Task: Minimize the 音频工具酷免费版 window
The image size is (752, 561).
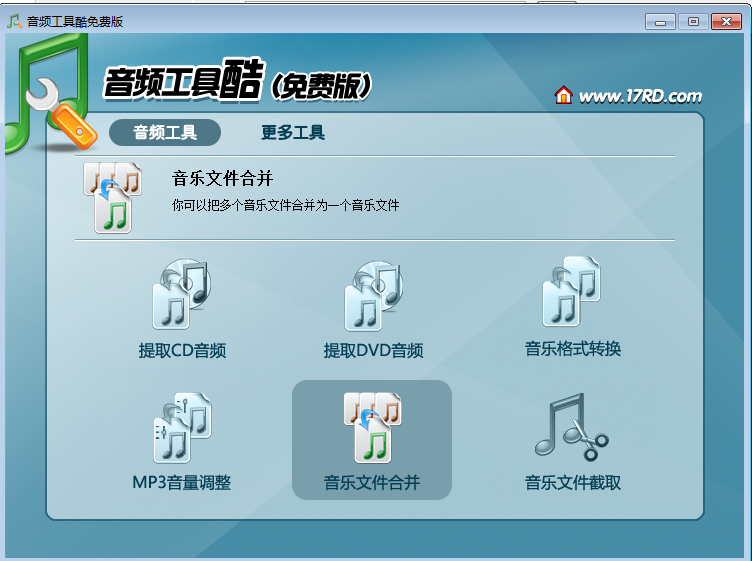Action: pyautogui.click(x=659, y=21)
